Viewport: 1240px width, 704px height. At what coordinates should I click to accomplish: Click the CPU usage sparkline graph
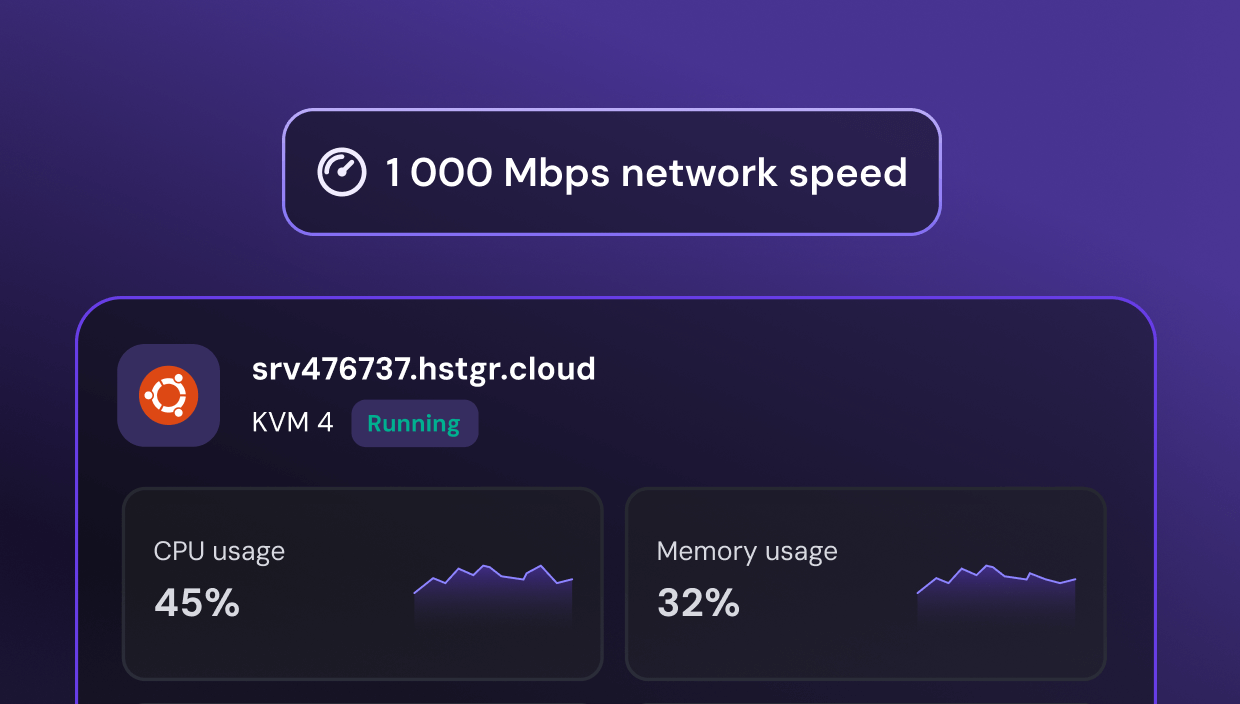[x=493, y=595]
